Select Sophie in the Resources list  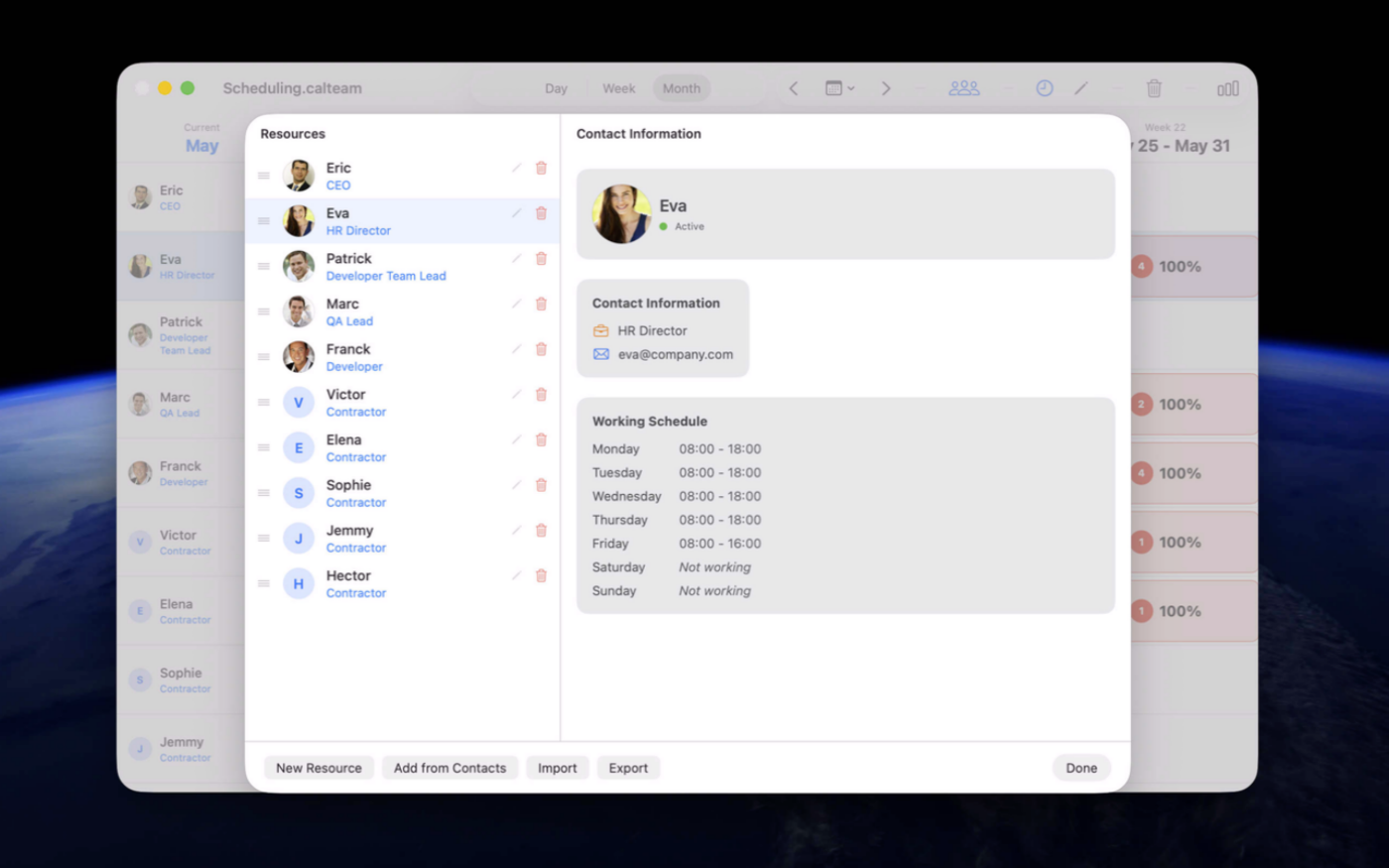[x=403, y=493]
